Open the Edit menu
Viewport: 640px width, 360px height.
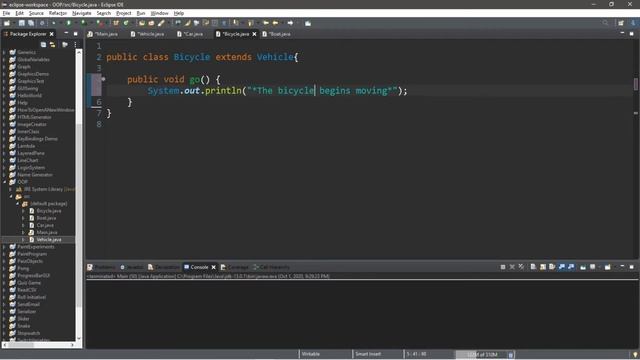pos(19,13)
